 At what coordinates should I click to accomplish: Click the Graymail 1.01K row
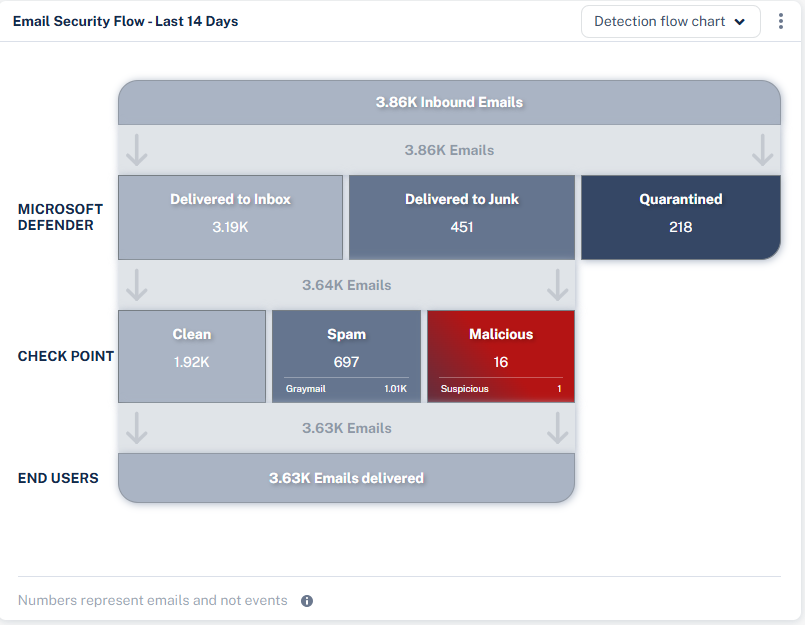(346, 389)
